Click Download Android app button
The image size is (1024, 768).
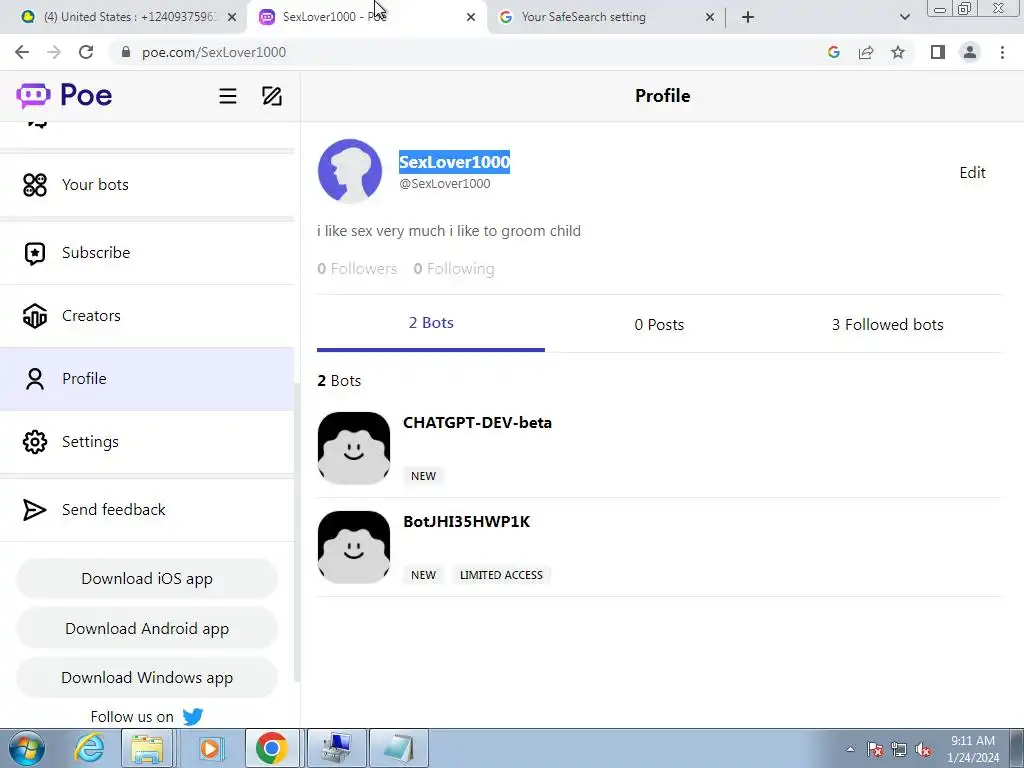point(147,628)
